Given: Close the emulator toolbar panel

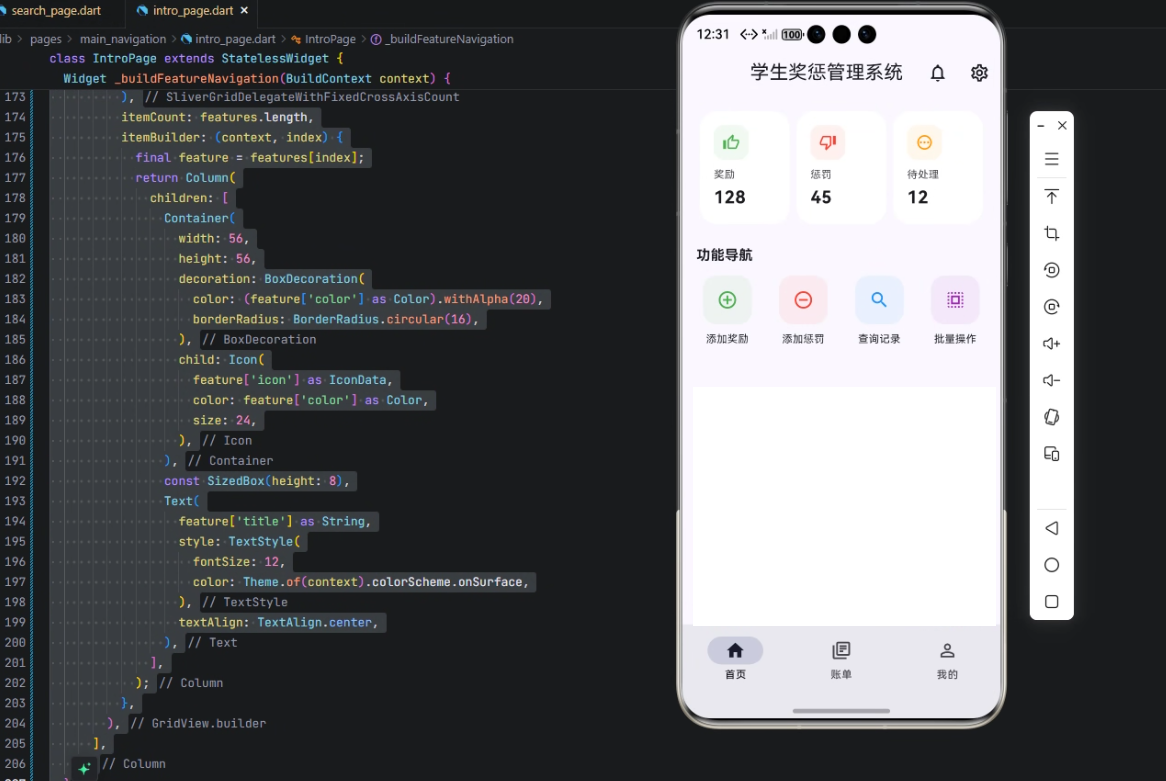Looking at the screenshot, I should tap(1062, 126).
